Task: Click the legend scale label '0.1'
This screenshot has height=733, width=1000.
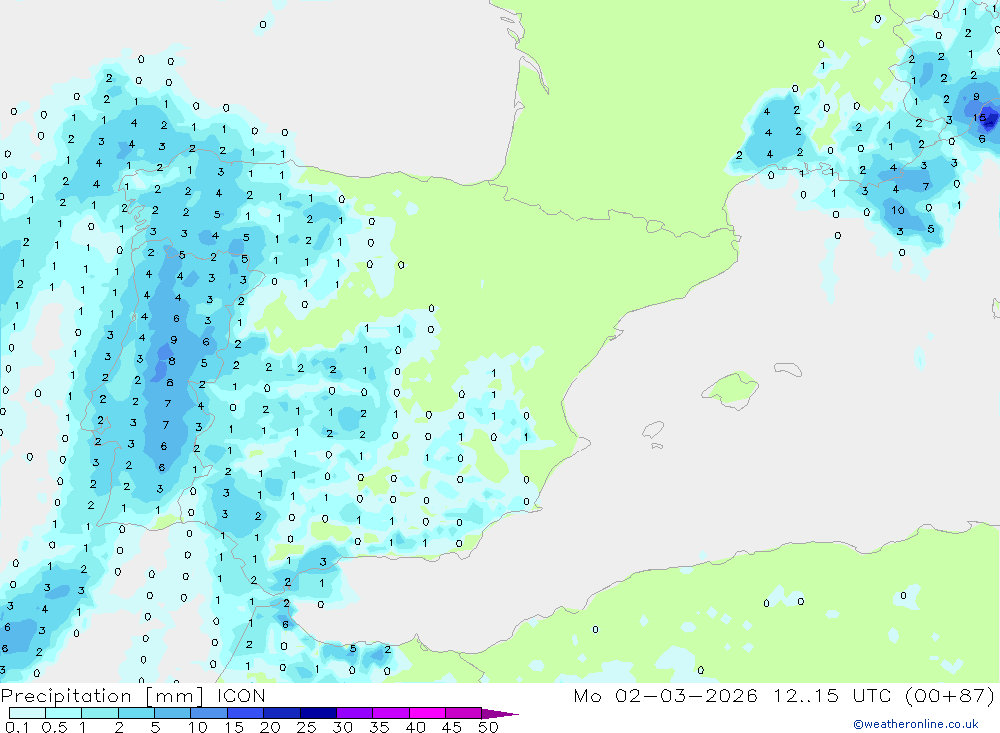Action: (x=17, y=727)
